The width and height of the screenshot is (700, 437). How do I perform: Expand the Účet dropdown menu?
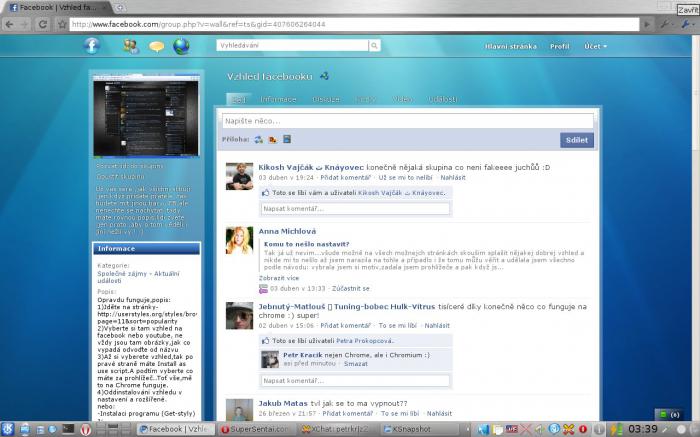tap(596, 46)
